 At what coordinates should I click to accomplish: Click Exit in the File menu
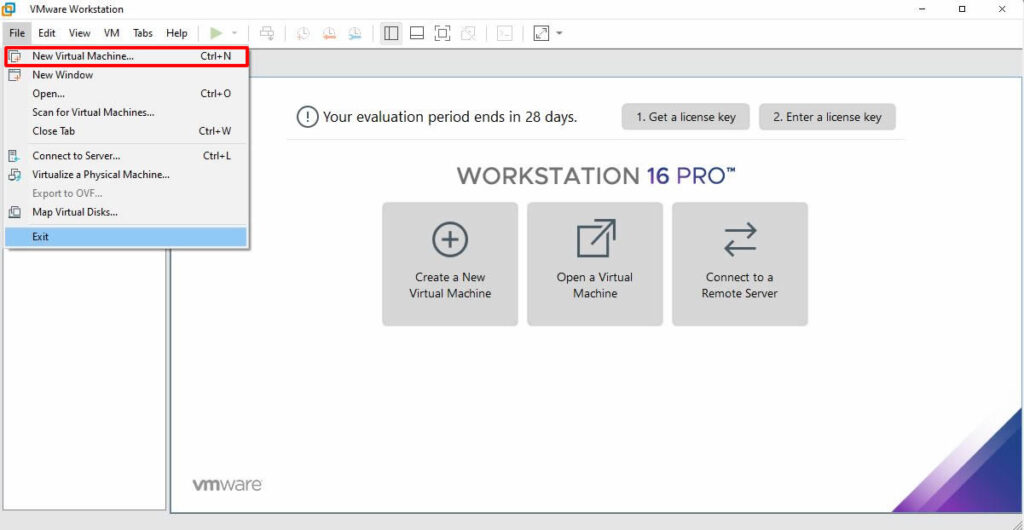[127, 237]
